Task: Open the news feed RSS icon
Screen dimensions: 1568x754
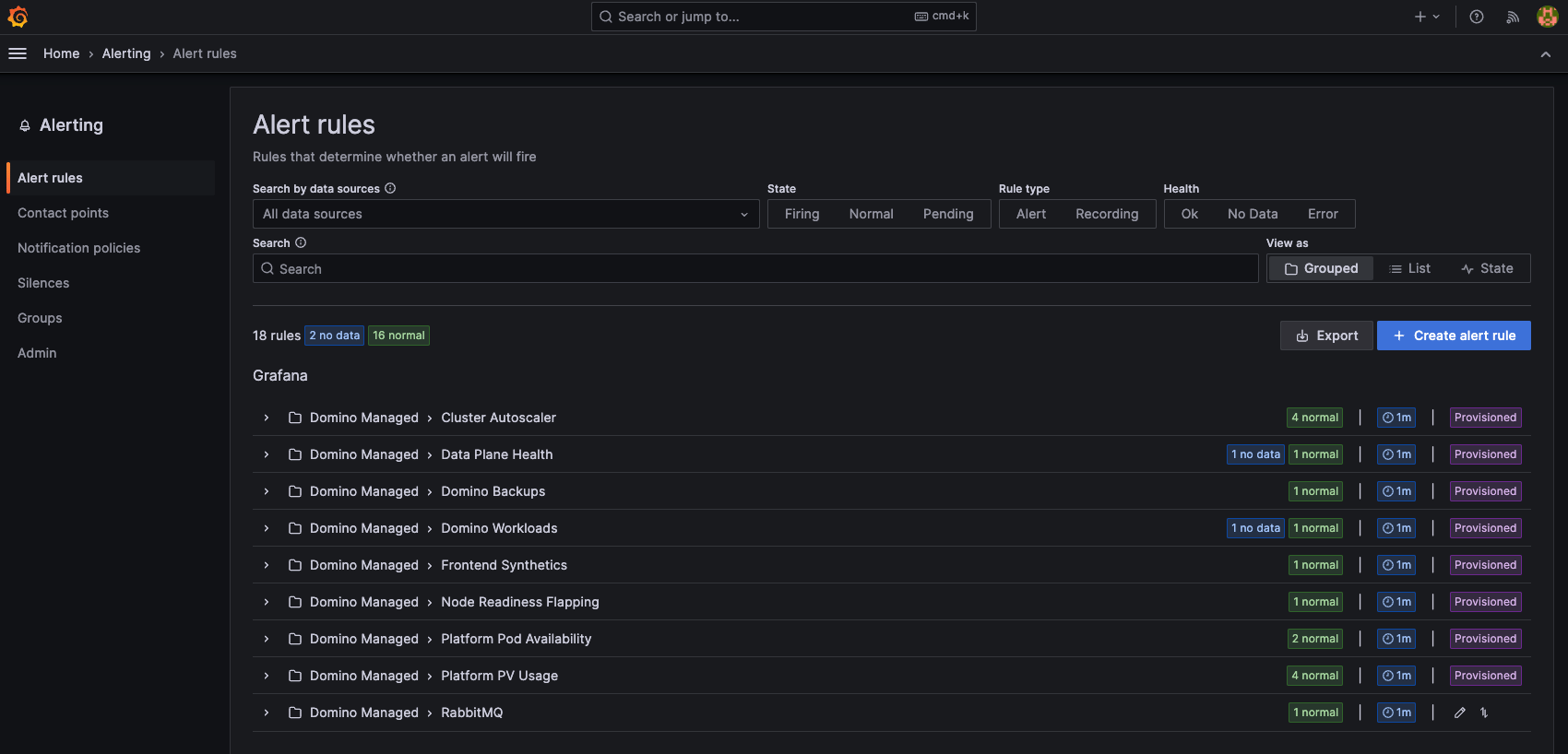Action: [x=1513, y=17]
